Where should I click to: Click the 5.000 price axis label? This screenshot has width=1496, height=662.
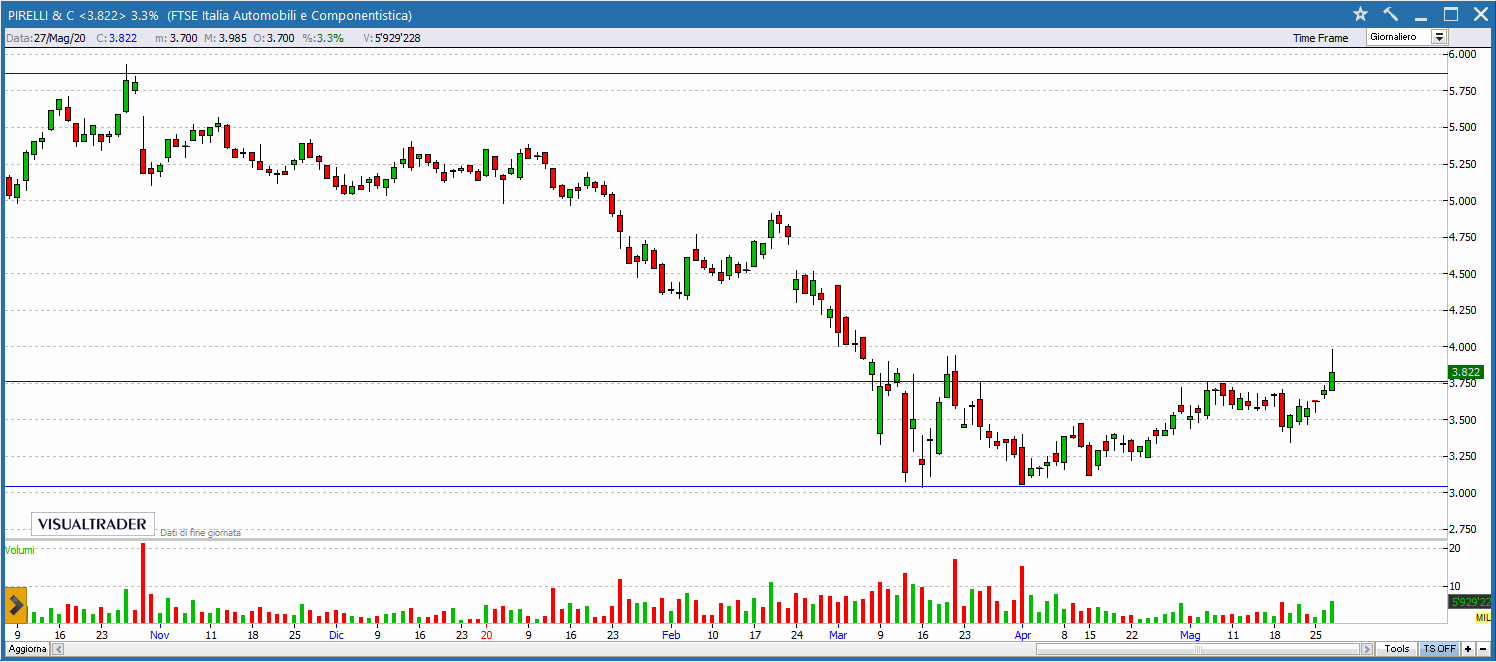(x=1462, y=201)
